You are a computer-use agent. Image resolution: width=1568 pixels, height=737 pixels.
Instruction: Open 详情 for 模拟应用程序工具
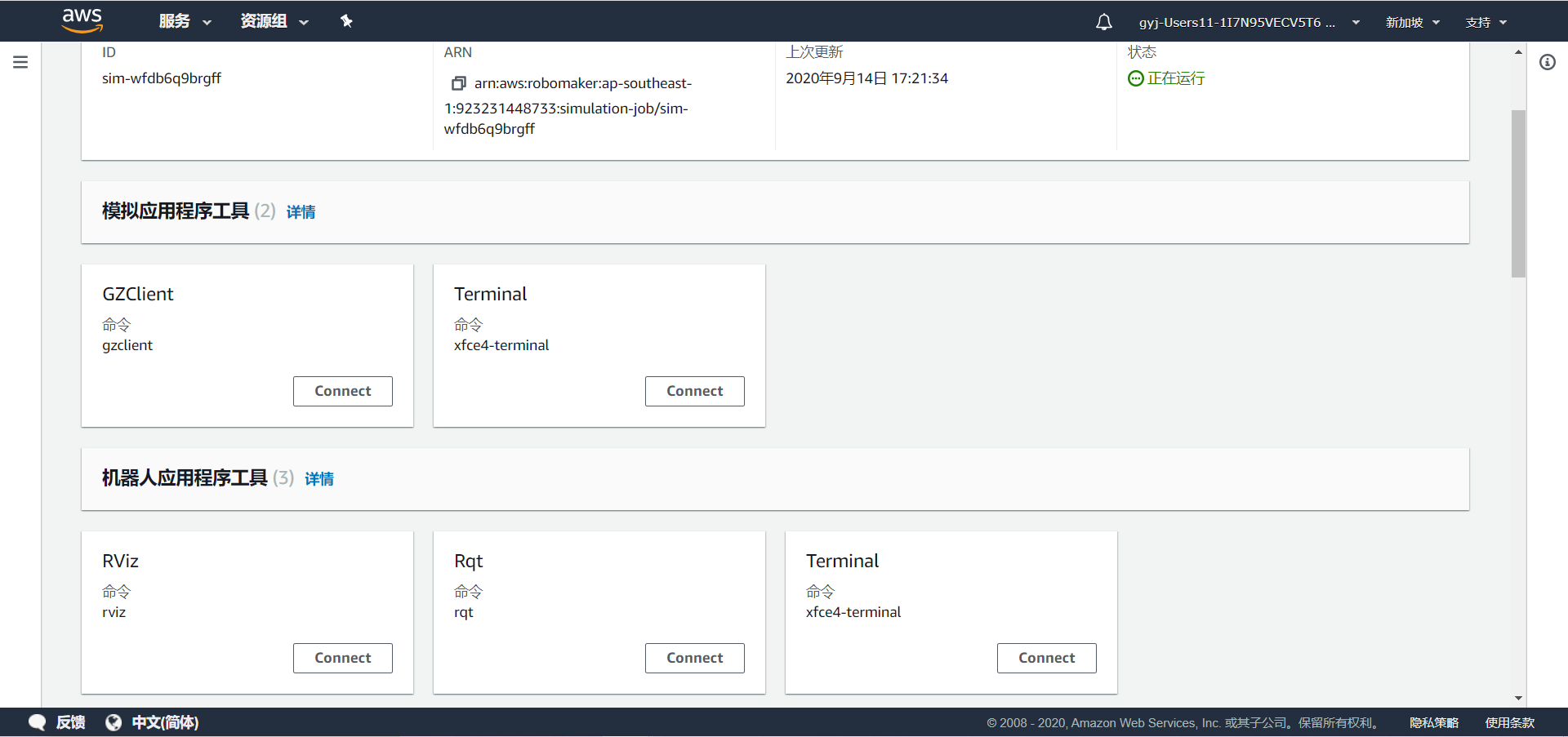tap(301, 212)
